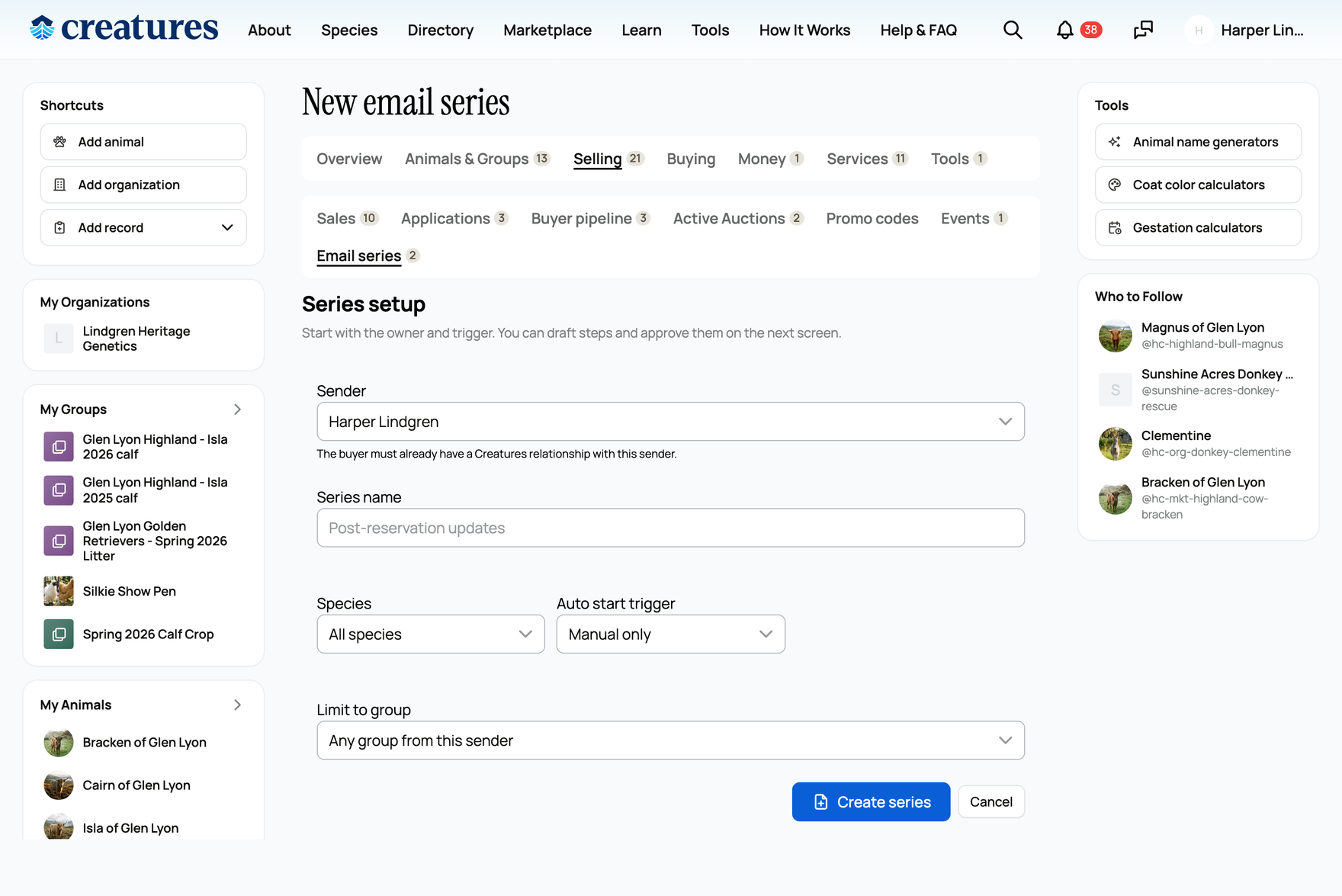Open the messages chat icon

pos(1143,30)
